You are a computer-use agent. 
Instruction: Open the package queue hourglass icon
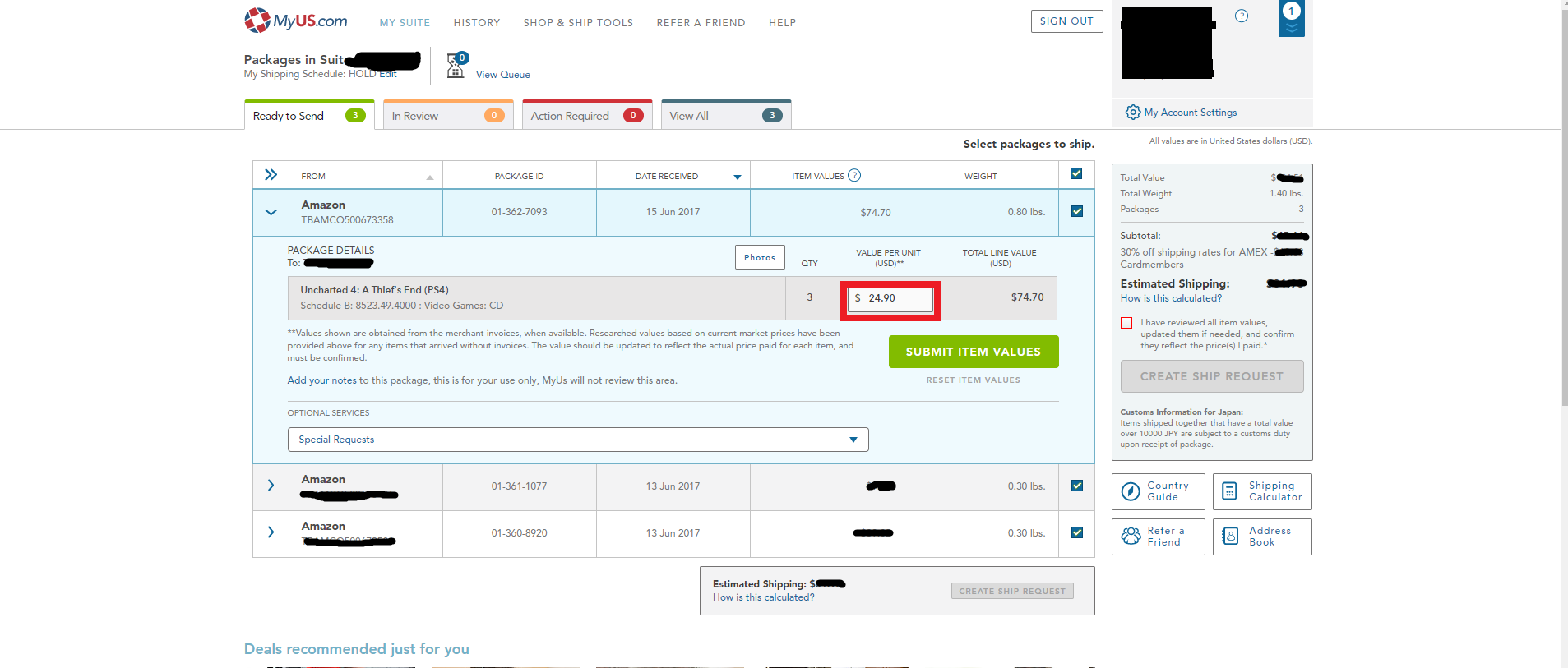click(456, 65)
